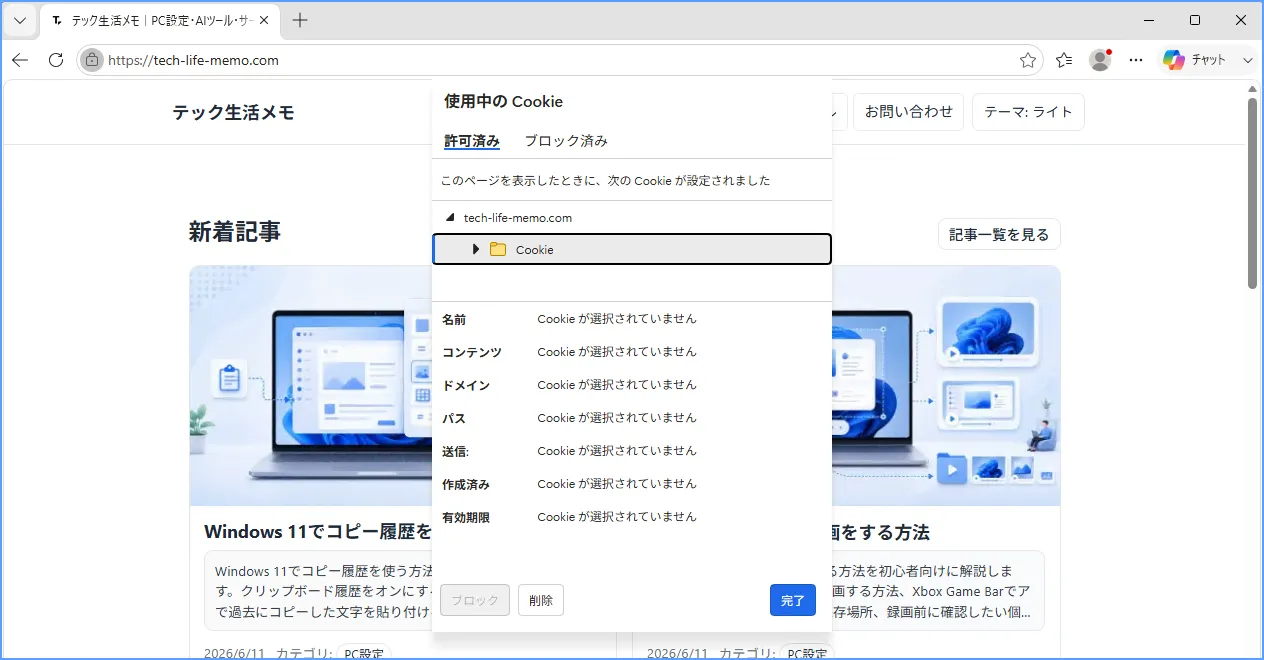The height and width of the screenshot is (660, 1264).
Task: Collapse the tech-life-memo.com tree node
Action: (x=450, y=217)
